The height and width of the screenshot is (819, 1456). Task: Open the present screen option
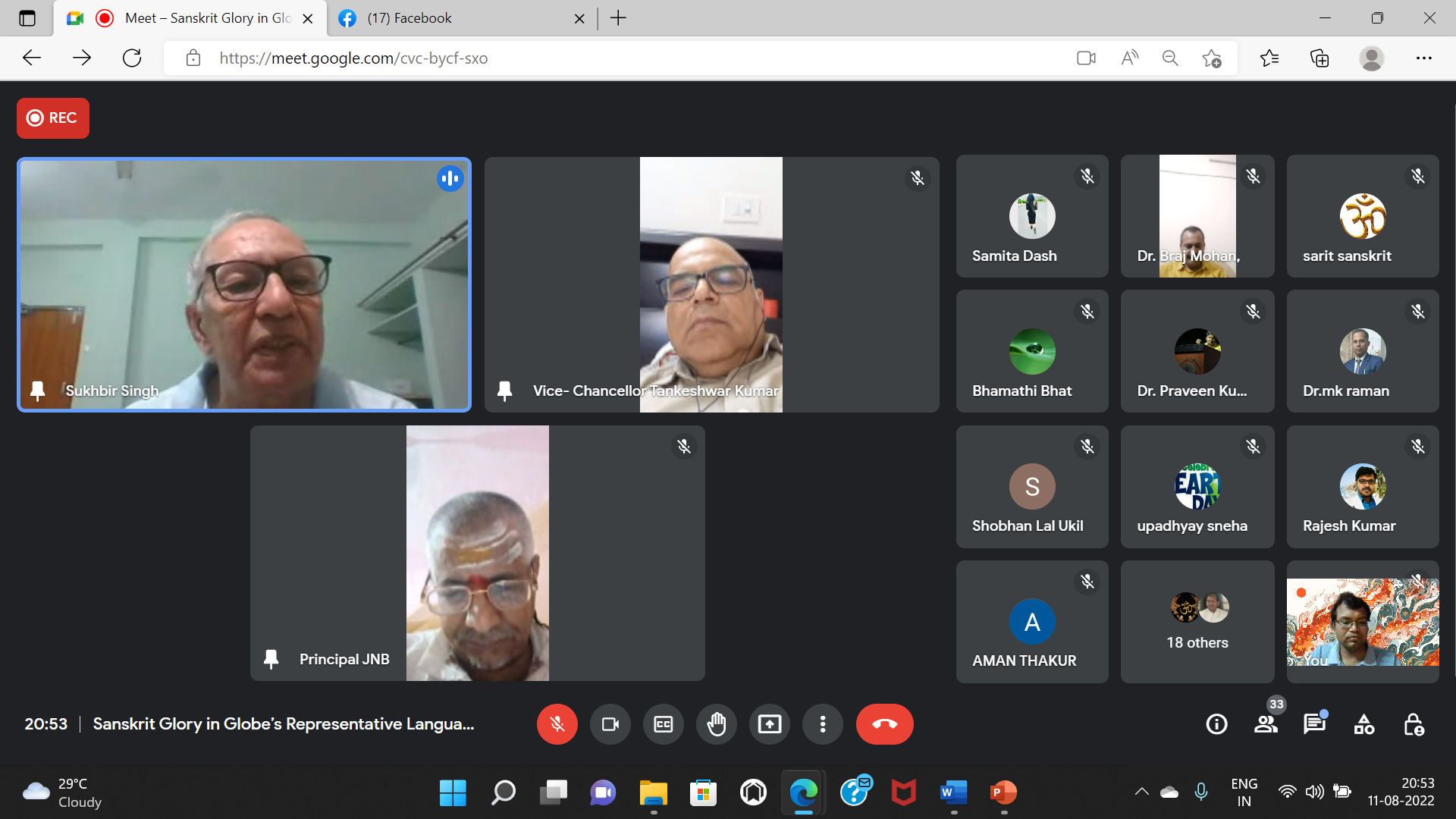click(769, 724)
